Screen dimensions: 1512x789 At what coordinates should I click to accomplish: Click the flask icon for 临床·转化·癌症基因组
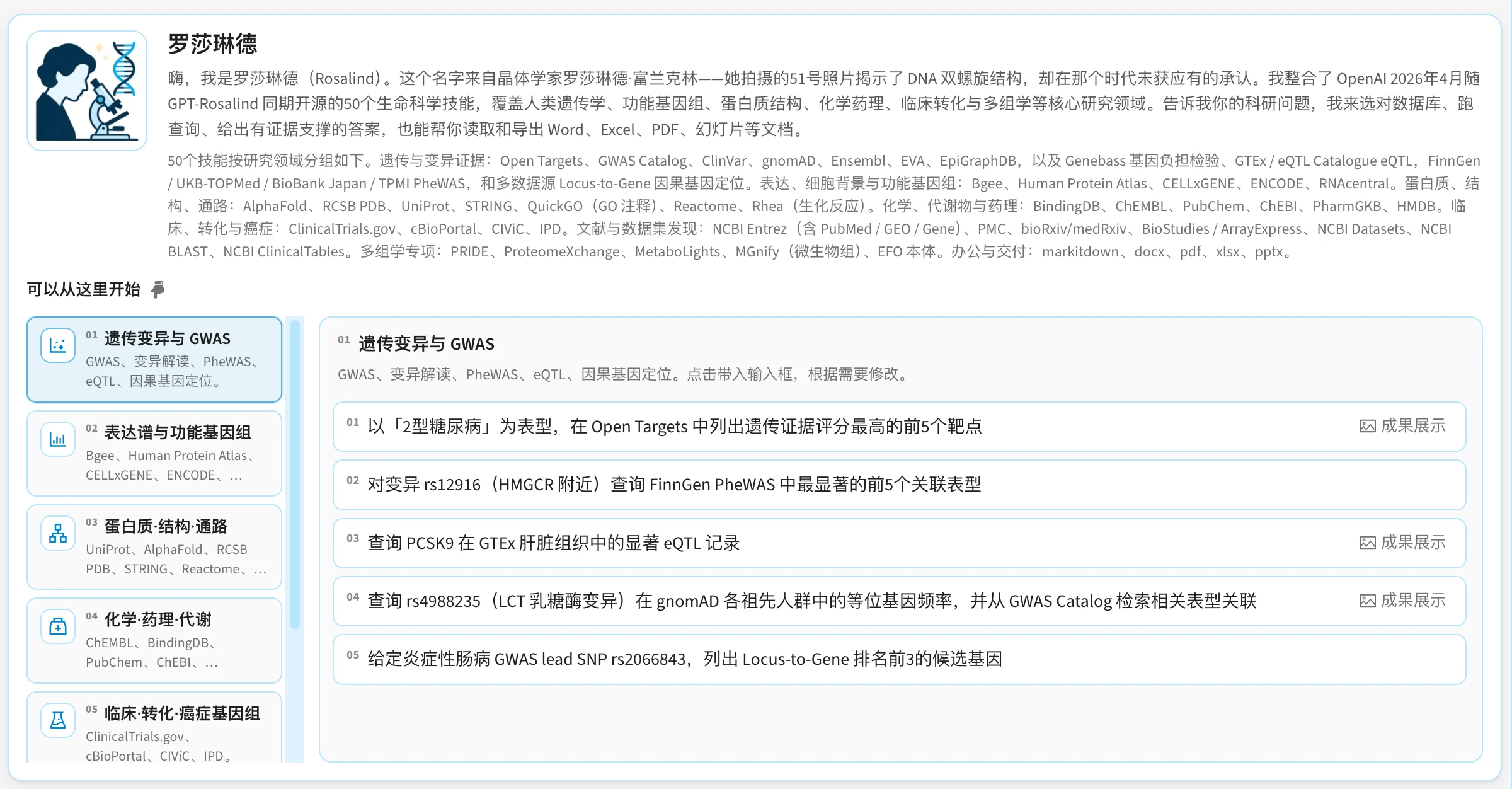point(58,720)
